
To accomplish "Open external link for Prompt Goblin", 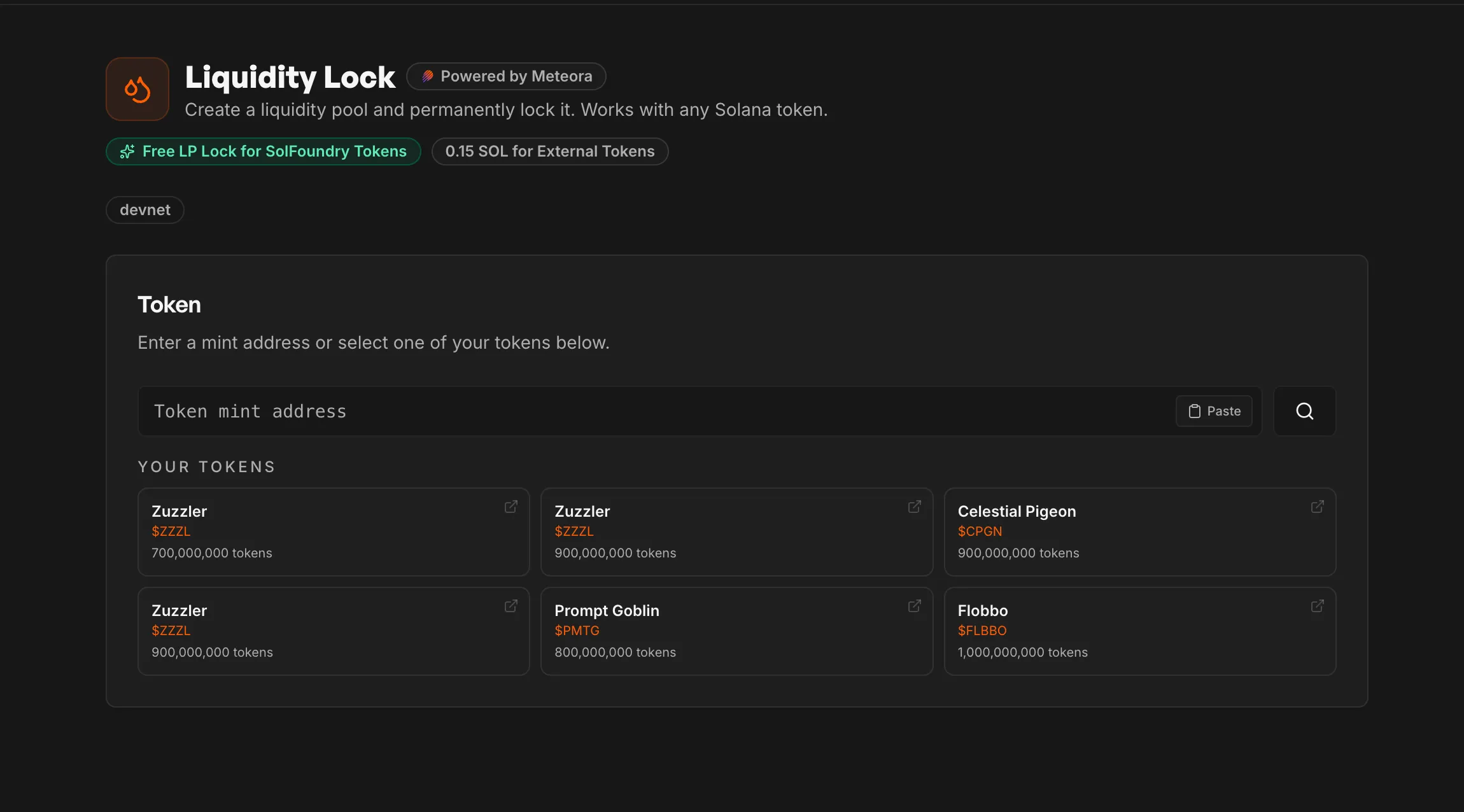I will (x=914, y=606).
